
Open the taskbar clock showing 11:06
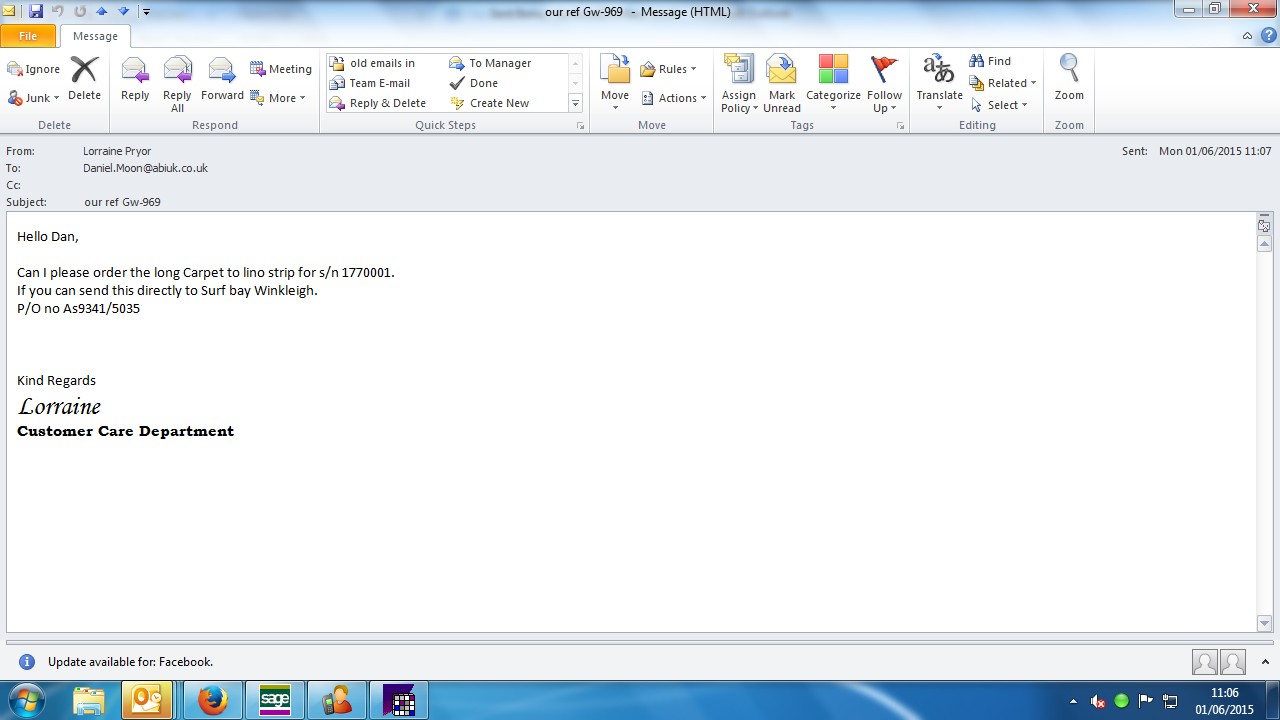point(1224,701)
